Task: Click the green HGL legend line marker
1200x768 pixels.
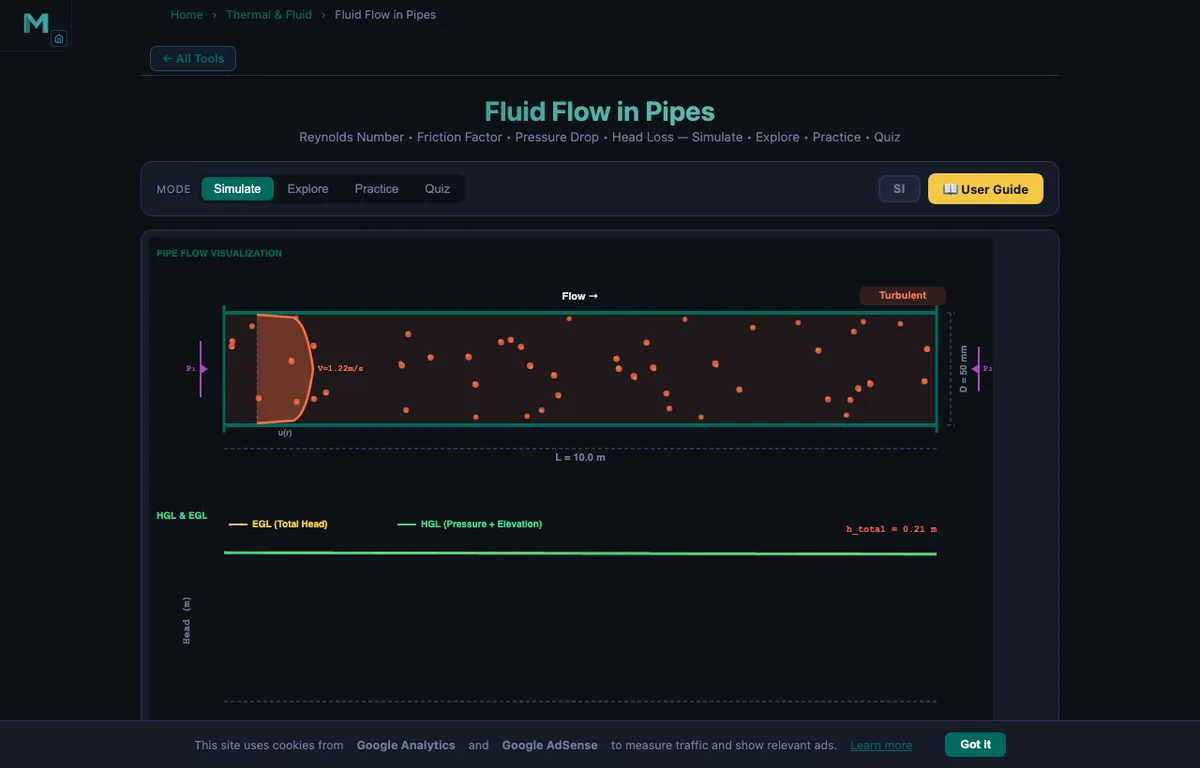Action: point(407,524)
